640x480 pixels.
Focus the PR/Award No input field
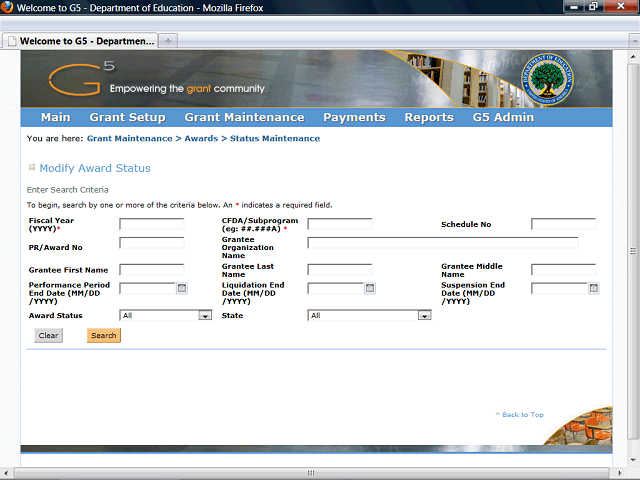coord(152,243)
